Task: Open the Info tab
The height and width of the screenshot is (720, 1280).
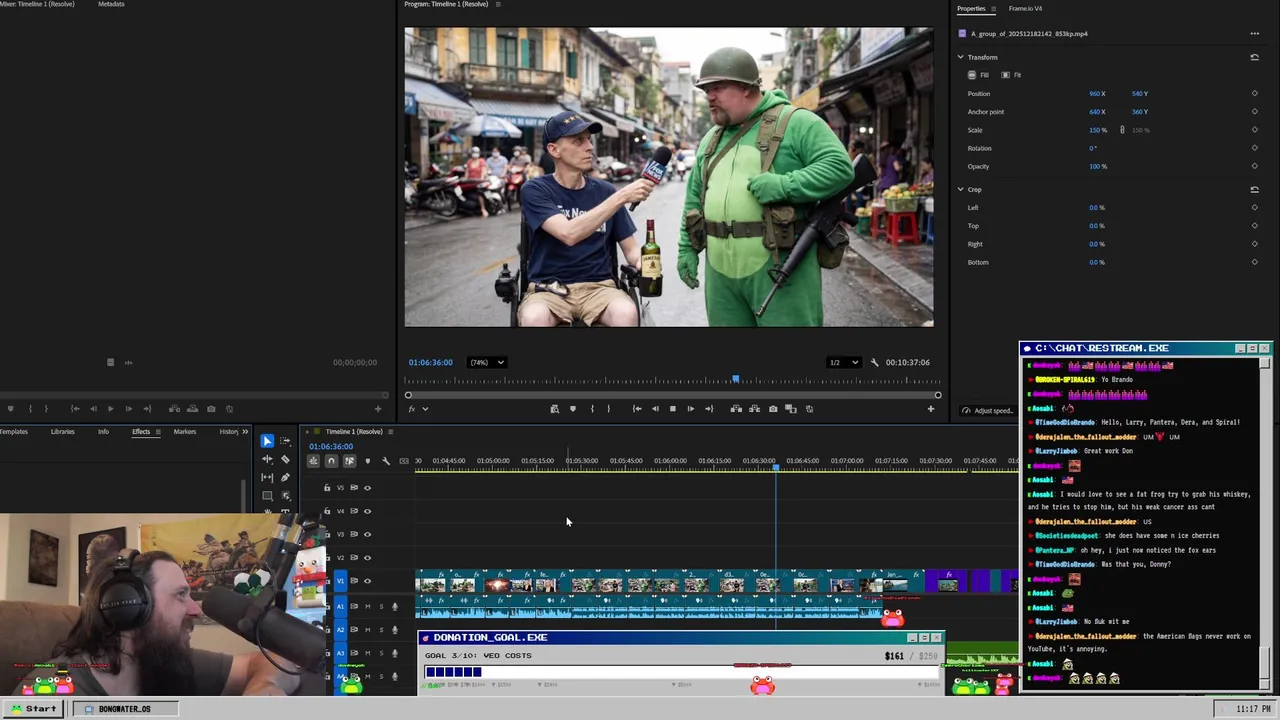Action: (103, 432)
